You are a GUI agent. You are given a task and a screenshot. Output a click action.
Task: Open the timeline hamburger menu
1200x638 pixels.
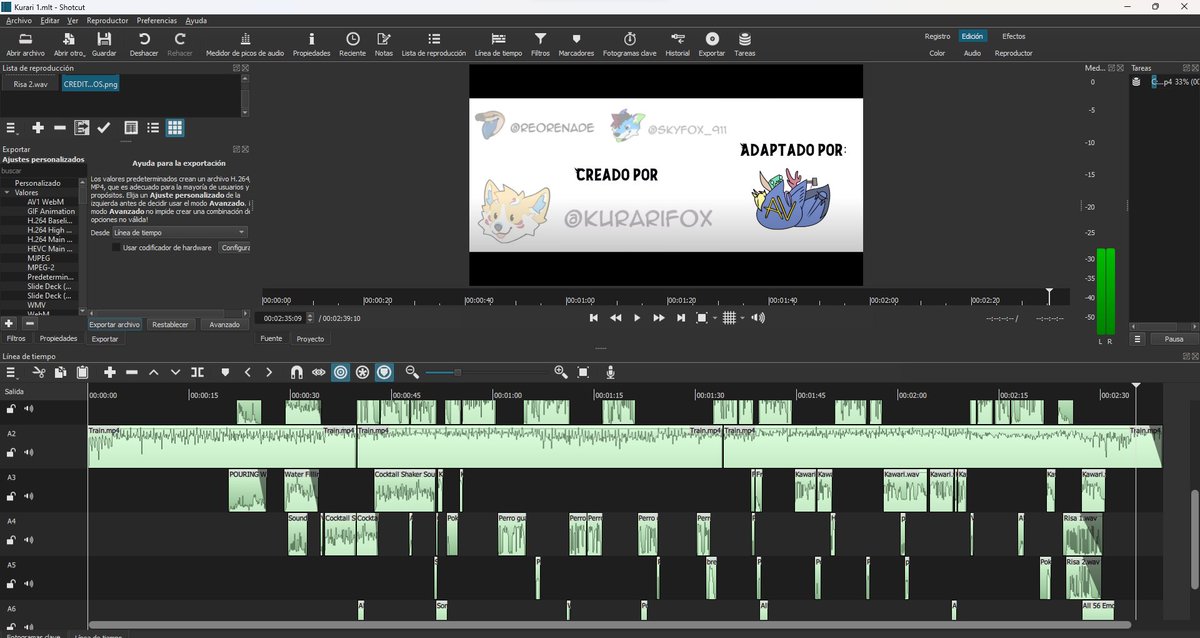tap(11, 372)
